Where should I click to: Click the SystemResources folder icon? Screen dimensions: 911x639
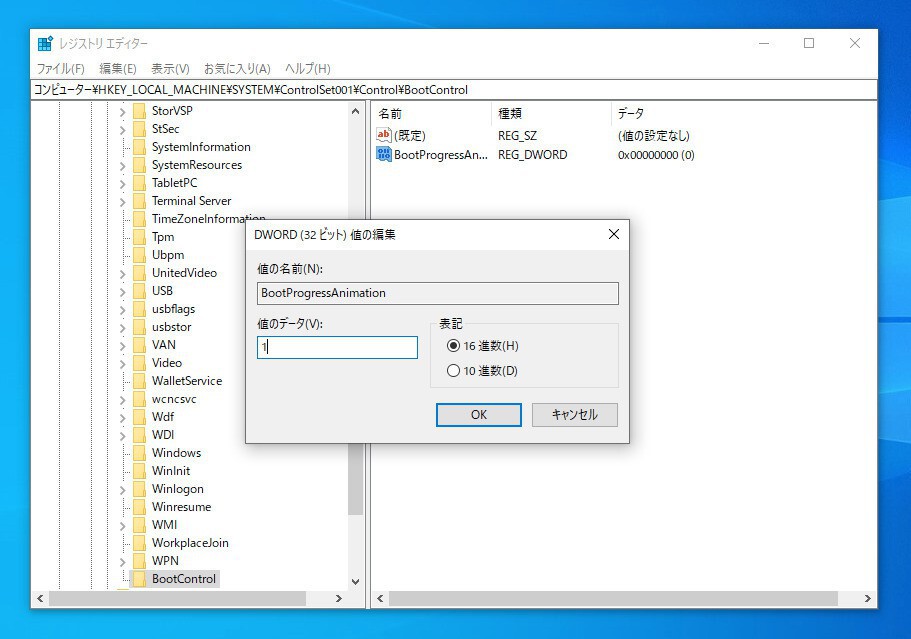tap(139, 165)
